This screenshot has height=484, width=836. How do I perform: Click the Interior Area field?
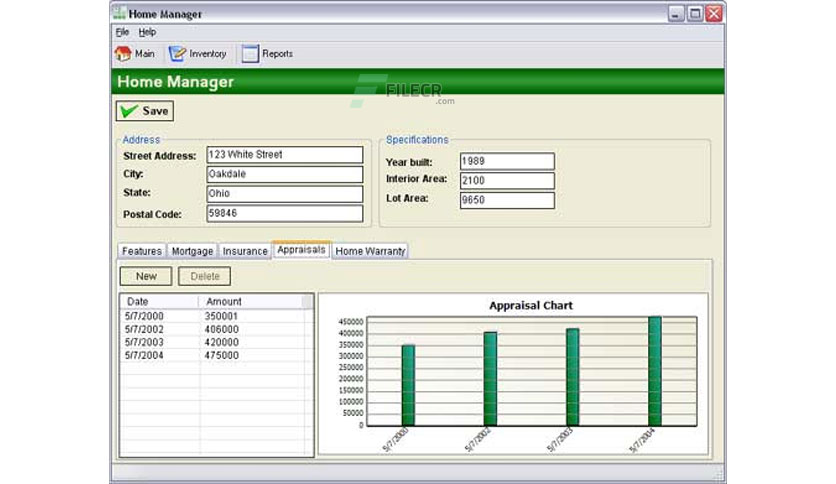click(x=507, y=181)
